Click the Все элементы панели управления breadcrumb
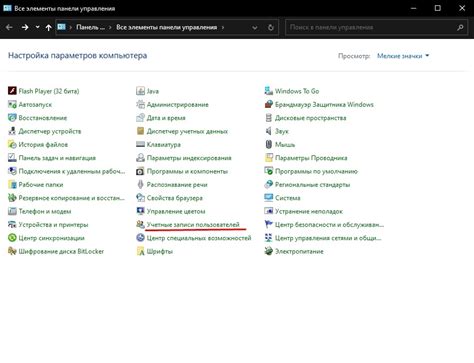 click(x=167, y=27)
